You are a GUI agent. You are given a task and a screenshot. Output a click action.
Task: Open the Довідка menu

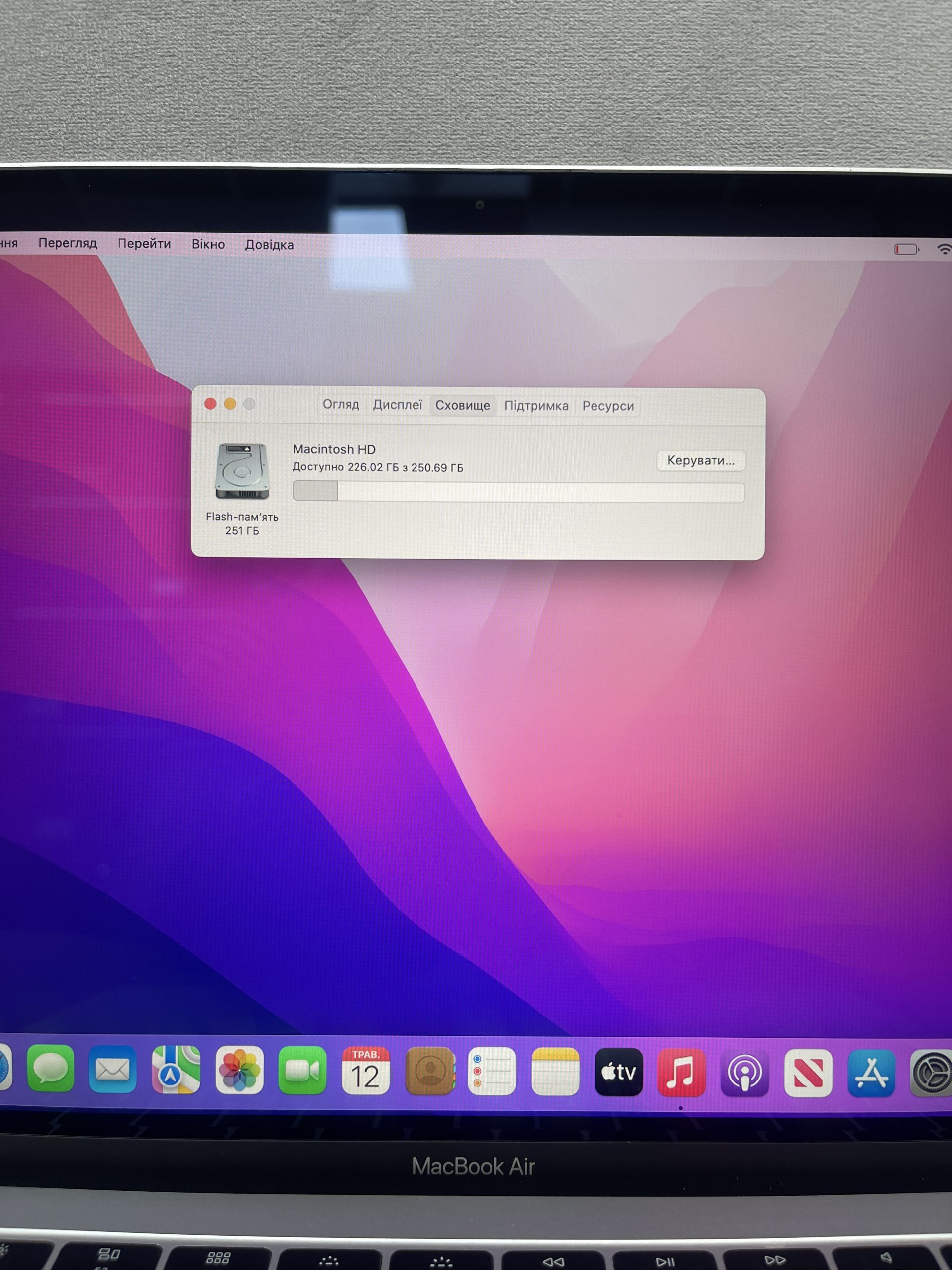269,245
